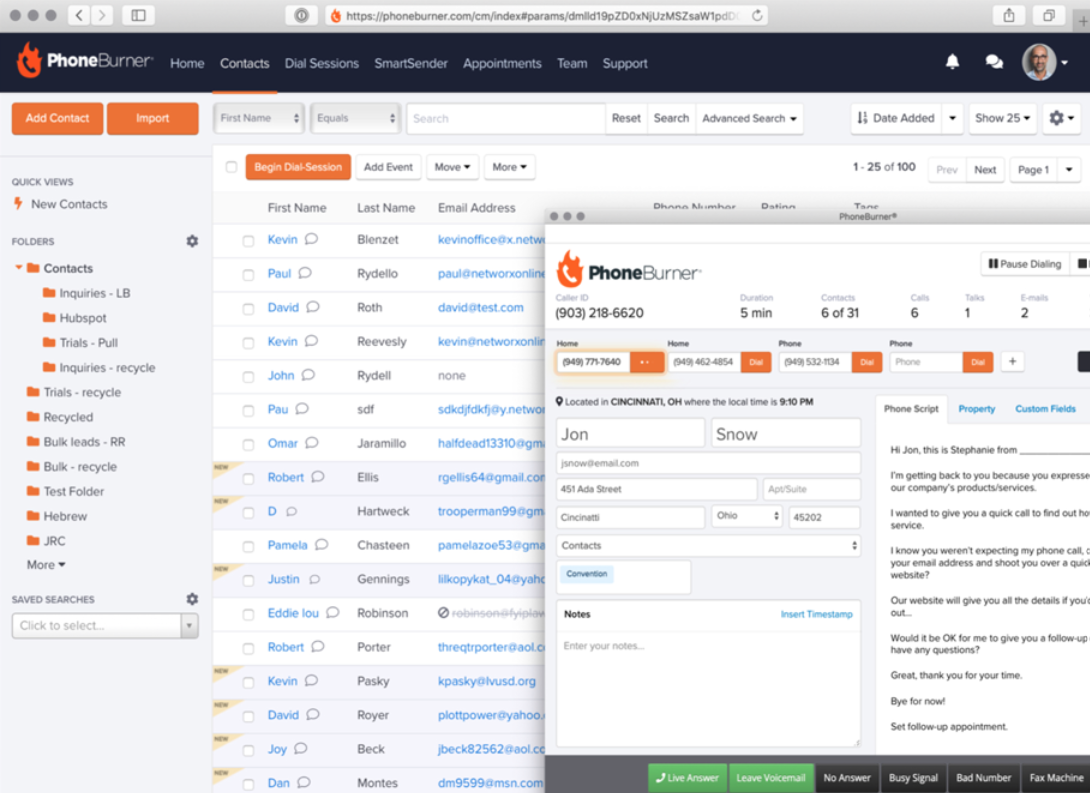The image size is (1090, 793).
Task: Click the contacts Search input field
Action: point(505,118)
